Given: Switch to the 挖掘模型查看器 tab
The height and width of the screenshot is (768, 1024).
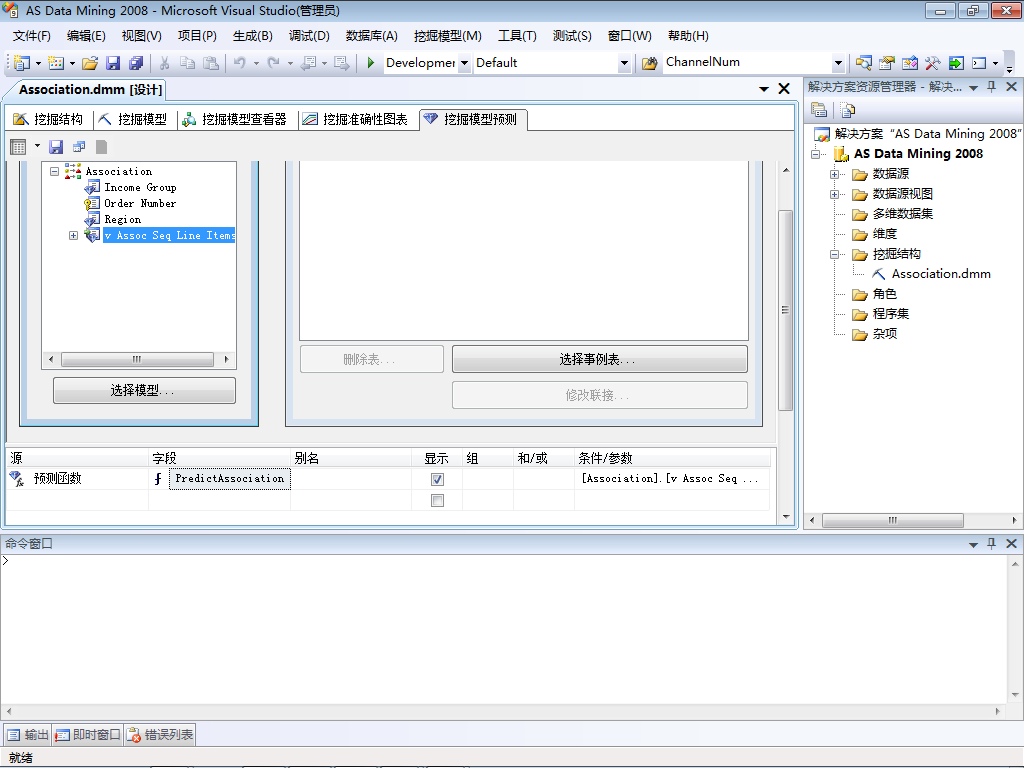Looking at the screenshot, I should [235, 119].
